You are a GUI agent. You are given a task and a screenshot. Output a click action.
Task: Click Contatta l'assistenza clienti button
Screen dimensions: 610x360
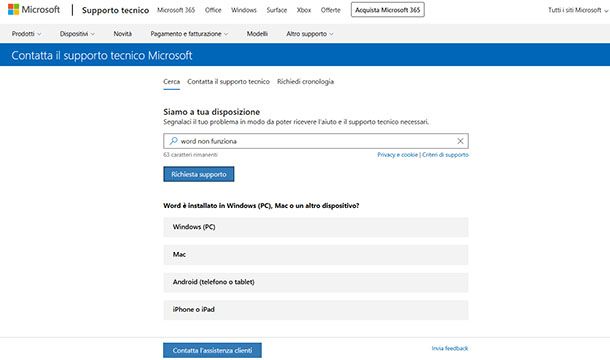click(x=212, y=350)
